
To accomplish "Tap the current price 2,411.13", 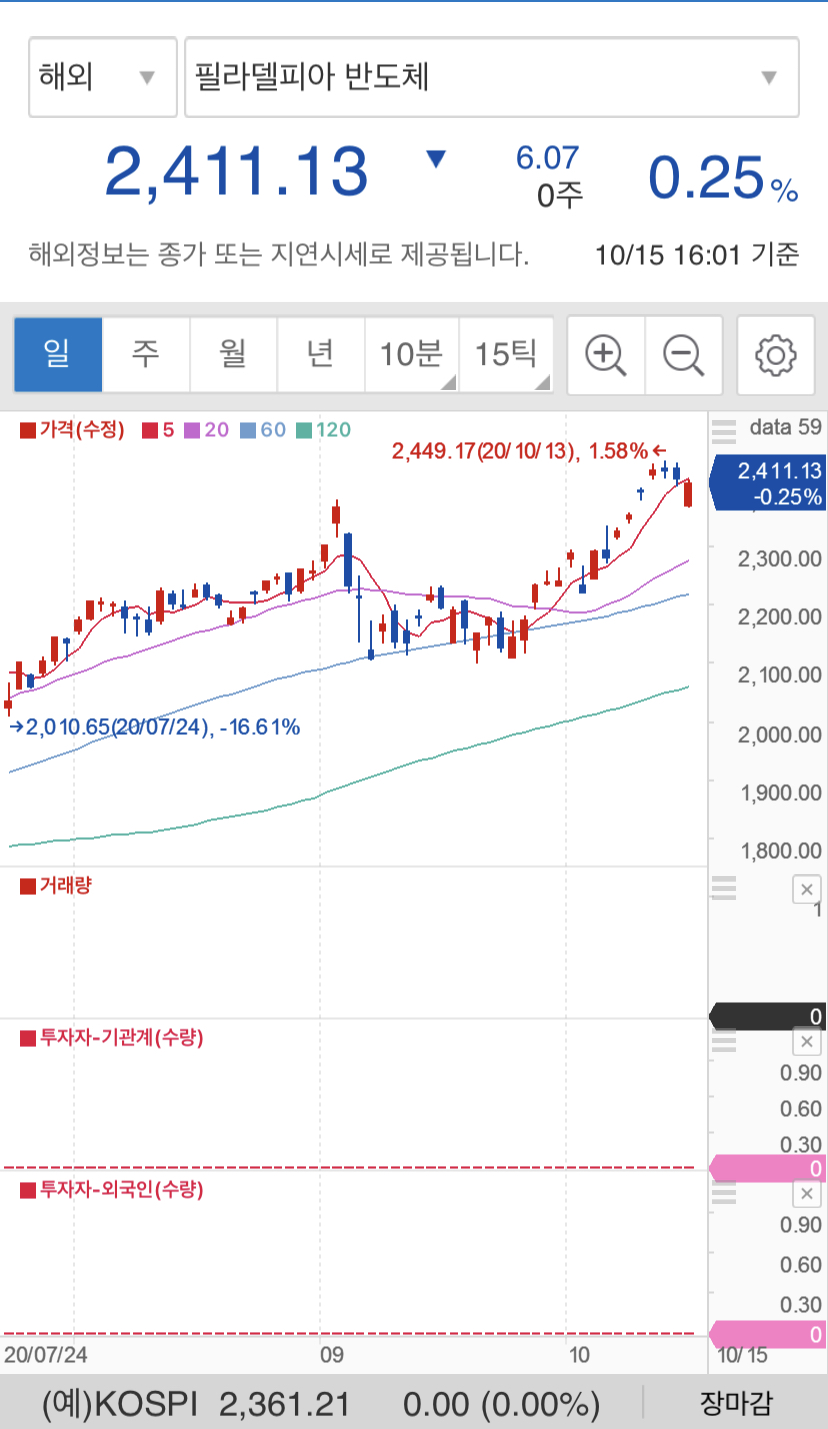I will click(x=237, y=171).
